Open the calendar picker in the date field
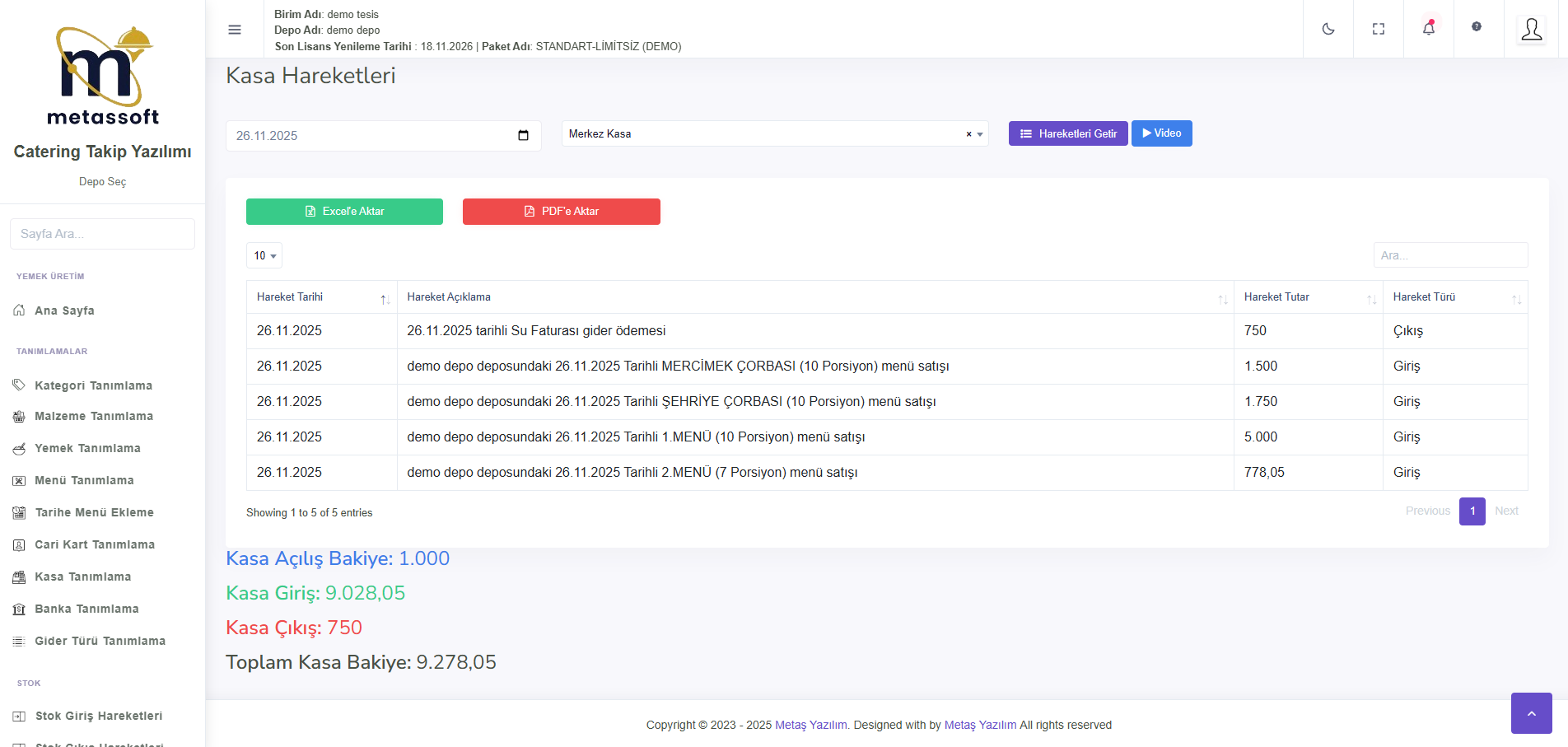Screen dimensions: 1568x747 523,135
